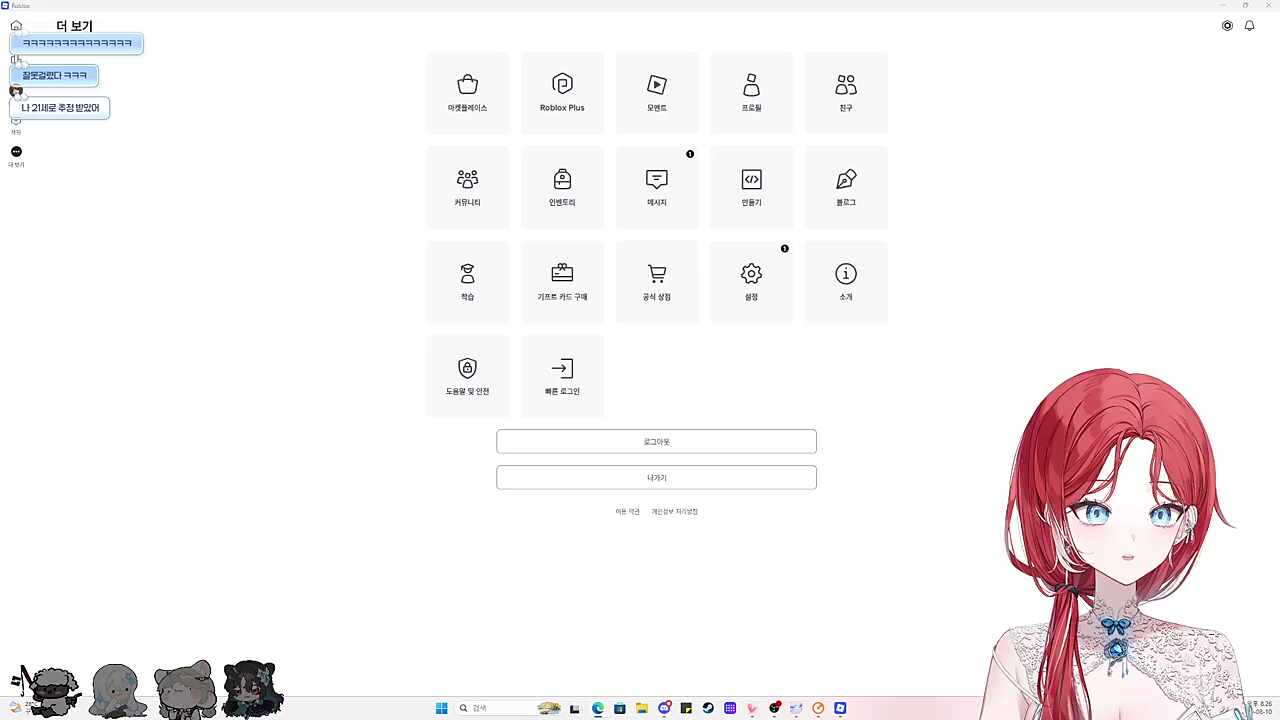Open the 인벤토리 backpack tile

(x=562, y=187)
